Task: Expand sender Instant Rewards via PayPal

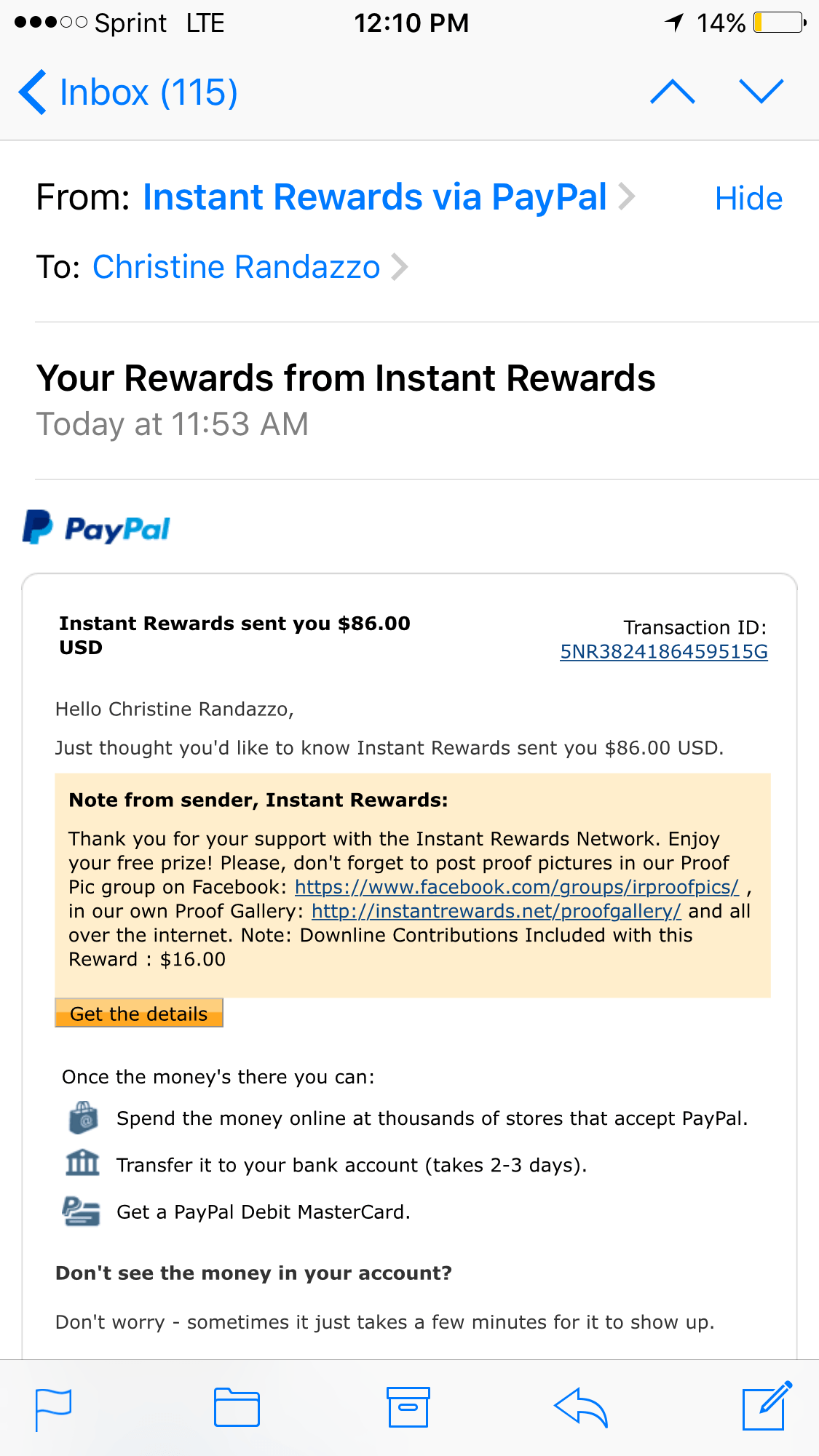Action: point(389,197)
